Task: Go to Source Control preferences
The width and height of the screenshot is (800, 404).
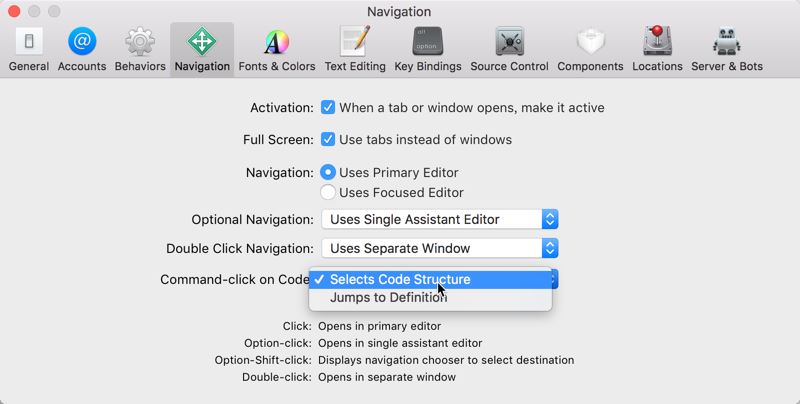Action: pos(509,49)
